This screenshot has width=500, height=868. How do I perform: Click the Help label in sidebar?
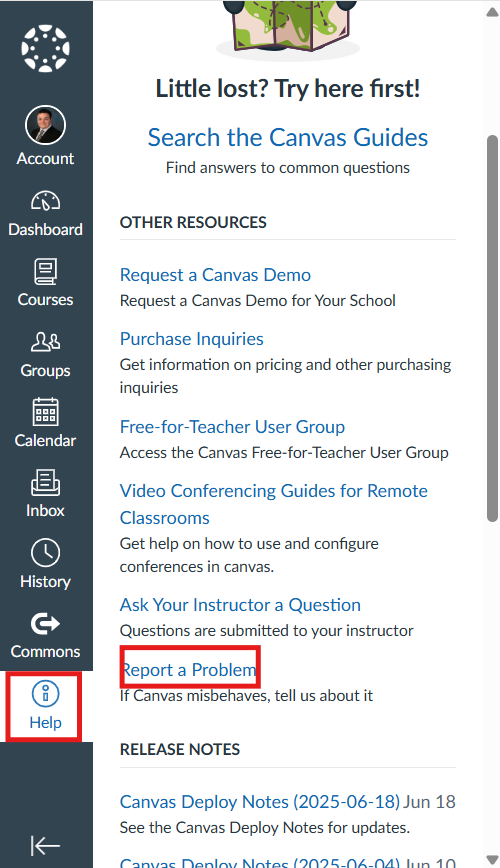pyautogui.click(x=45, y=722)
